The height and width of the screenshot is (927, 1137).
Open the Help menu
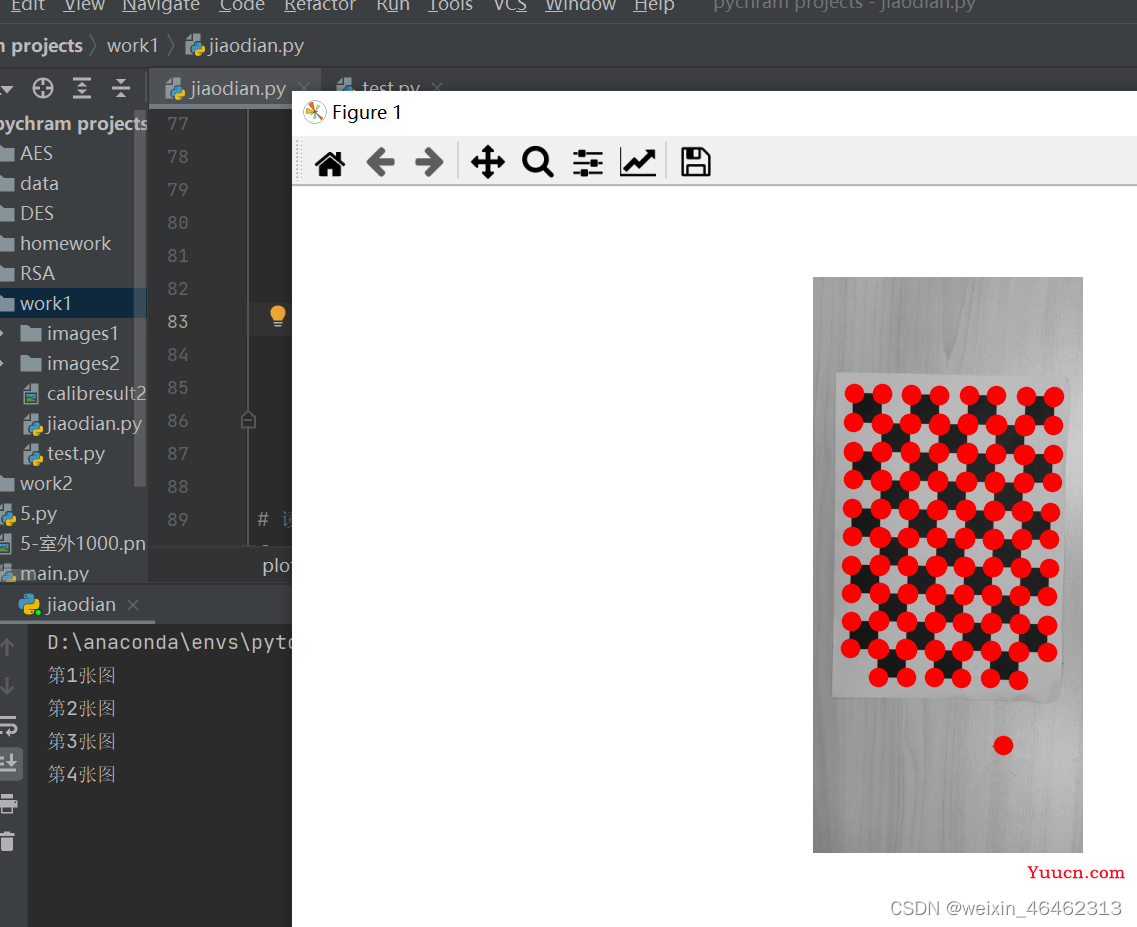coord(654,5)
